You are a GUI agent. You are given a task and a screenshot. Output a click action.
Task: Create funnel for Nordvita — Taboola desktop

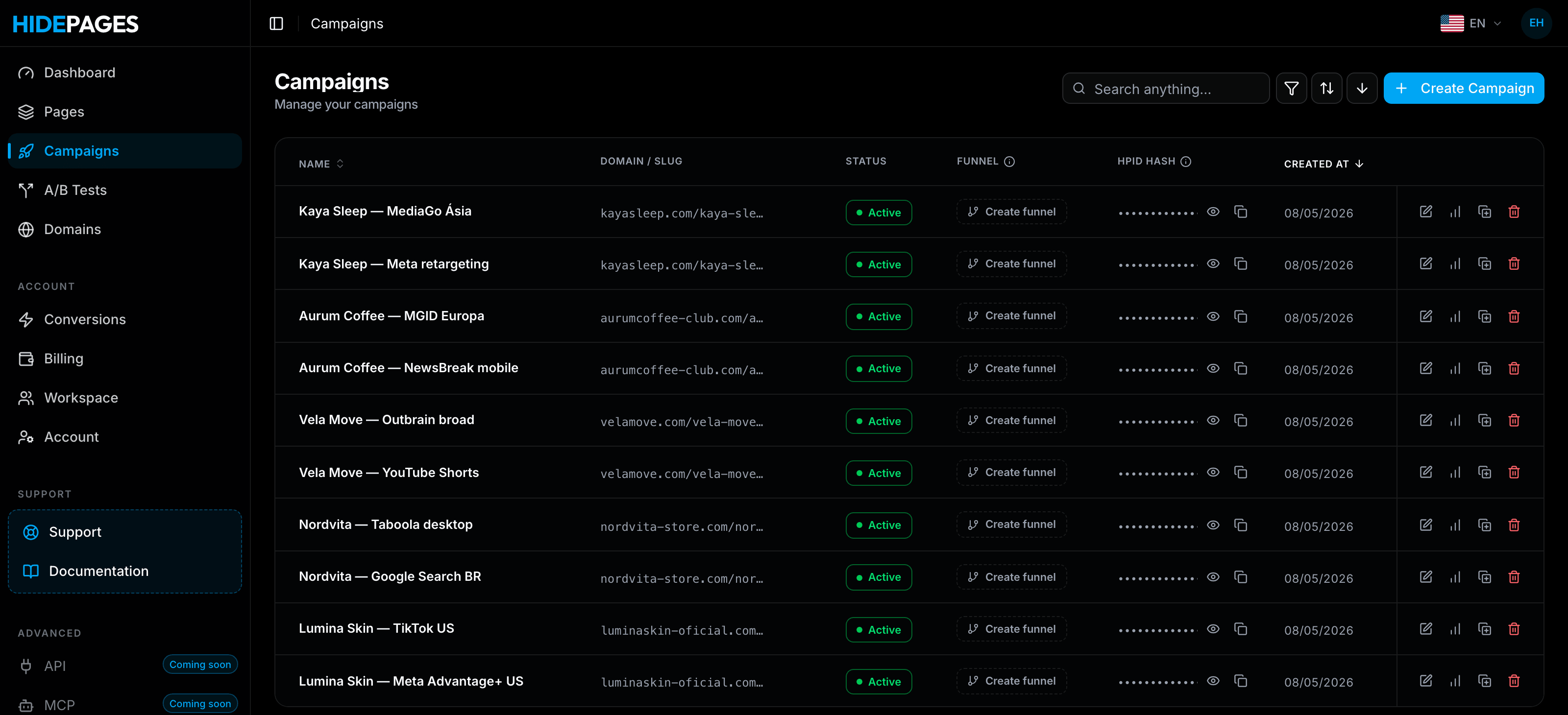(x=1011, y=524)
